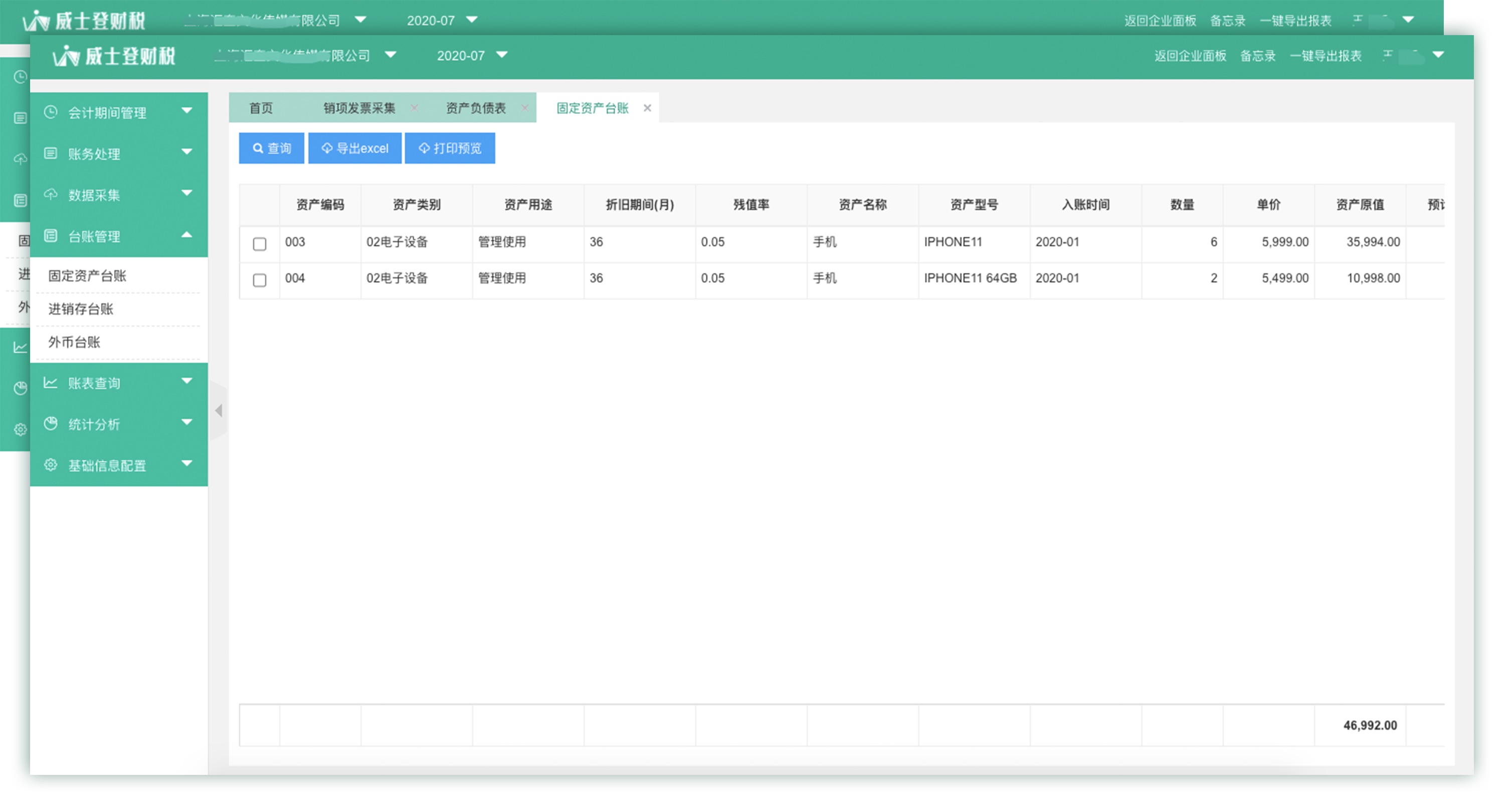Viewport: 1509px width, 812px height.
Task: Open the 2020-07 period dropdown in back window
Action: pos(472,20)
